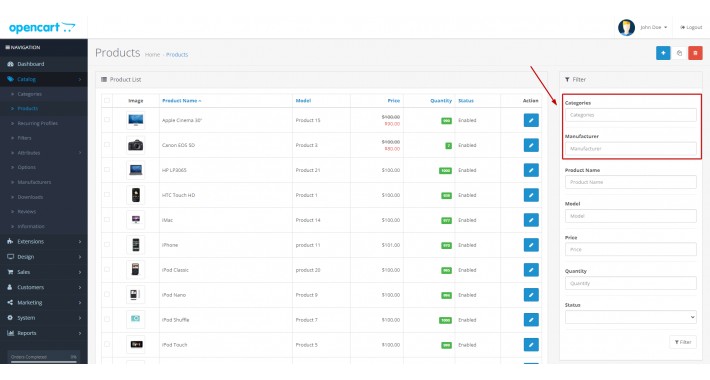The image size is (710, 380).
Task: Click the System gear icon
Action: [10, 317]
